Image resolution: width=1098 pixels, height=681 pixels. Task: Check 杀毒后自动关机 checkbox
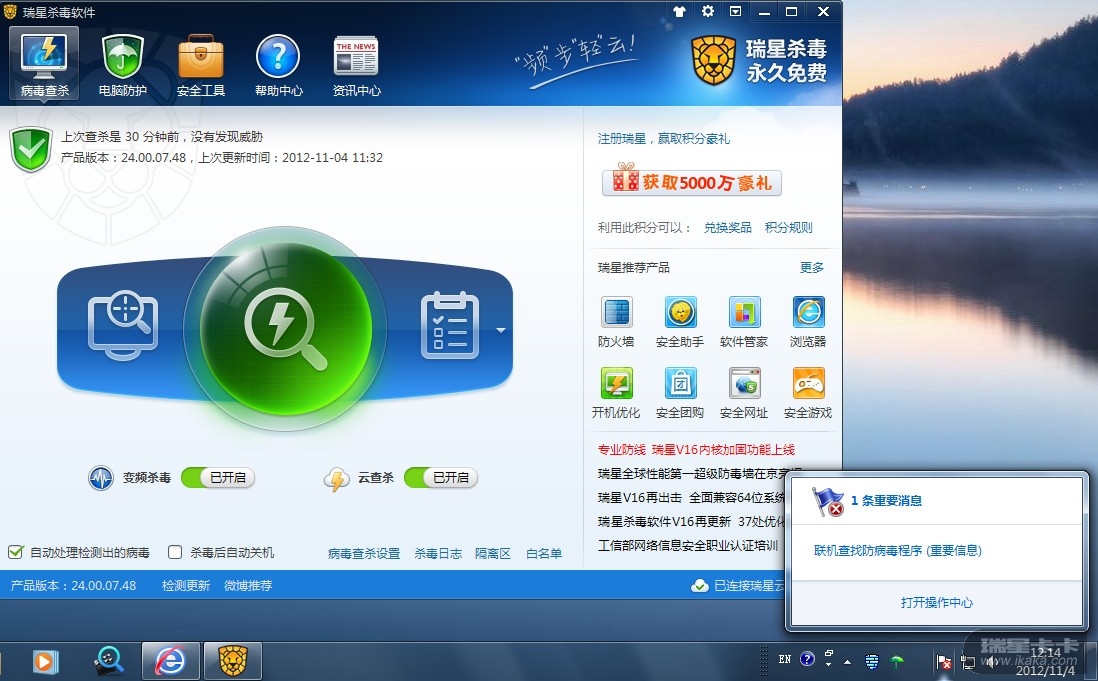175,552
